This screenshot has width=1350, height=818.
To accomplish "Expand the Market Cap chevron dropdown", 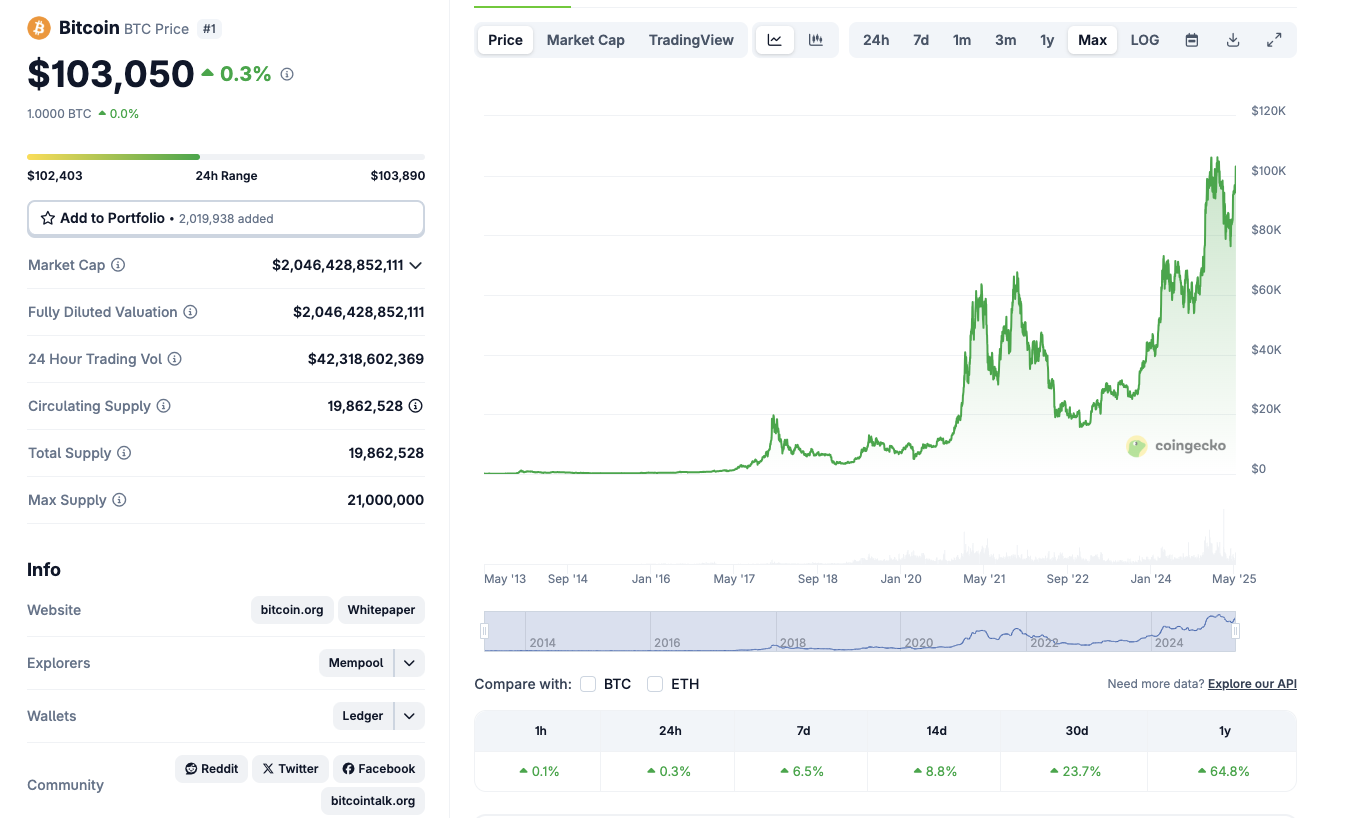I will coord(416,265).
